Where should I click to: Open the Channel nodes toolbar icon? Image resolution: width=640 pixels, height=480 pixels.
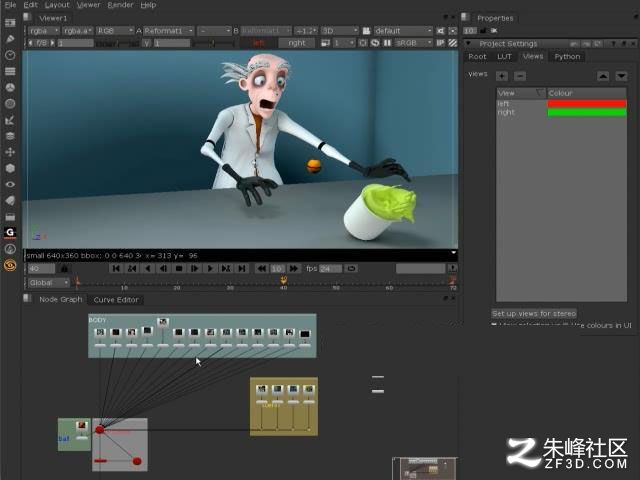point(10,71)
